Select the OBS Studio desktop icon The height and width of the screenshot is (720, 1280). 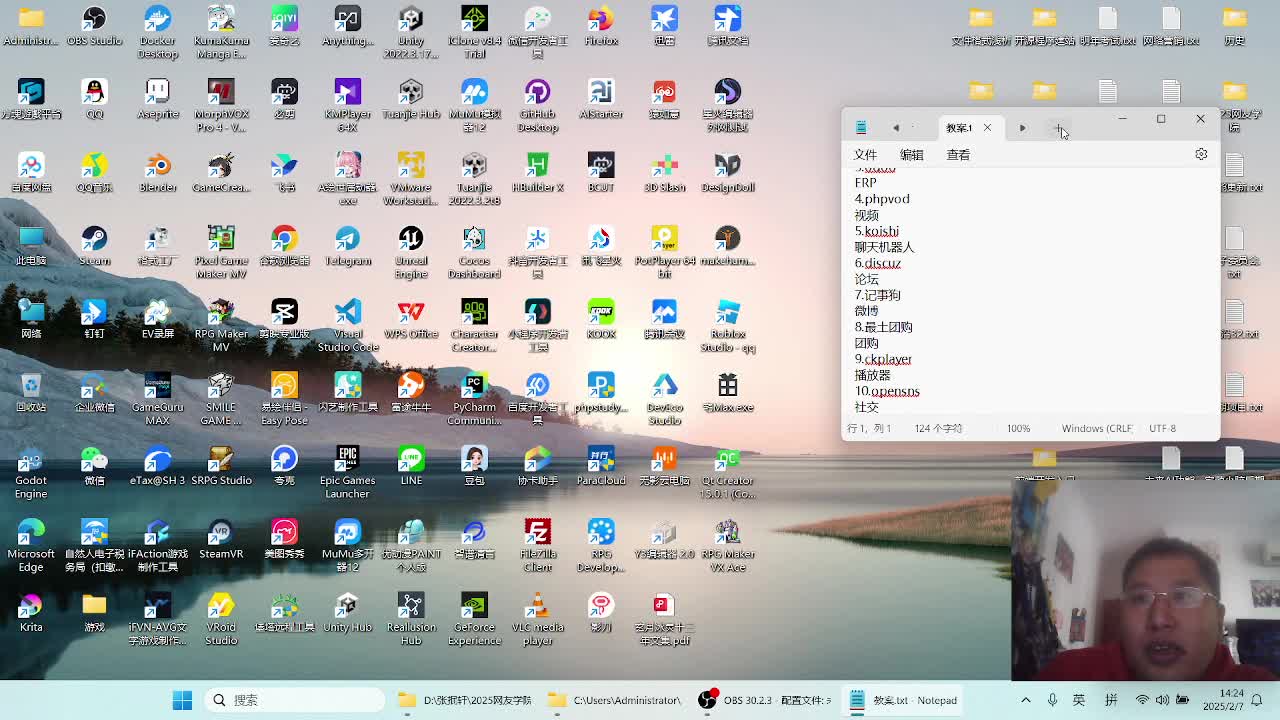[94, 26]
